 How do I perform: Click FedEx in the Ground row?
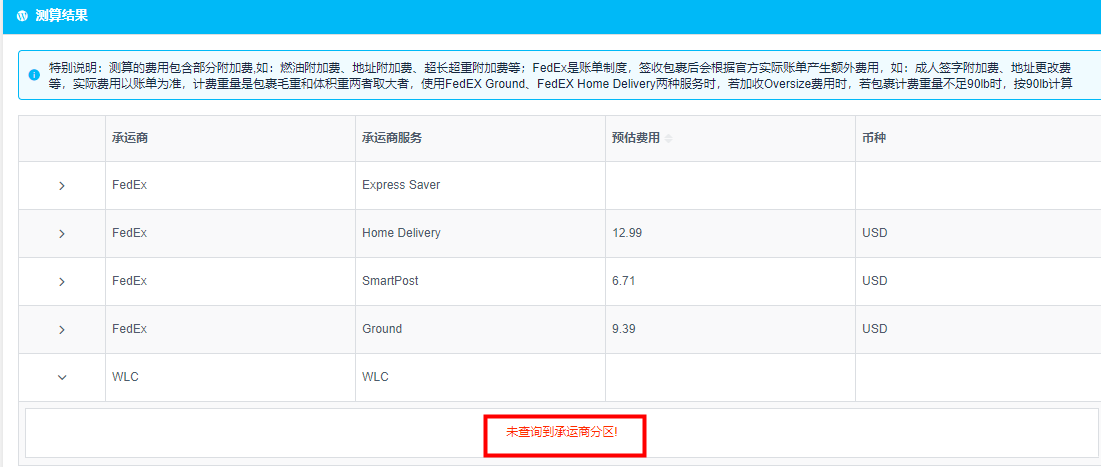[129, 329]
